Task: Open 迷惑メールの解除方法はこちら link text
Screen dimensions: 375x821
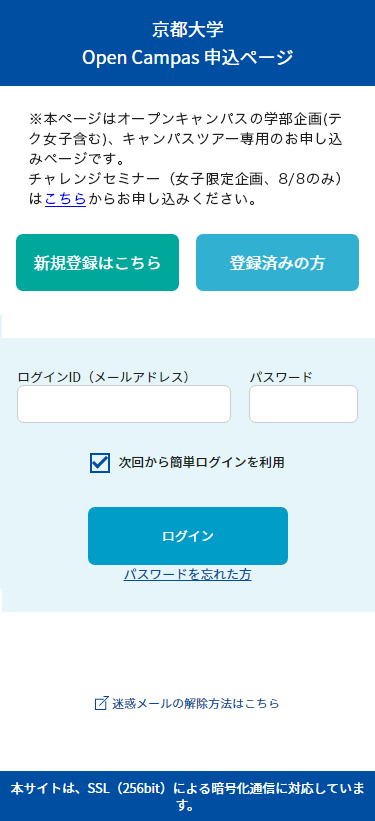Action: click(195, 703)
